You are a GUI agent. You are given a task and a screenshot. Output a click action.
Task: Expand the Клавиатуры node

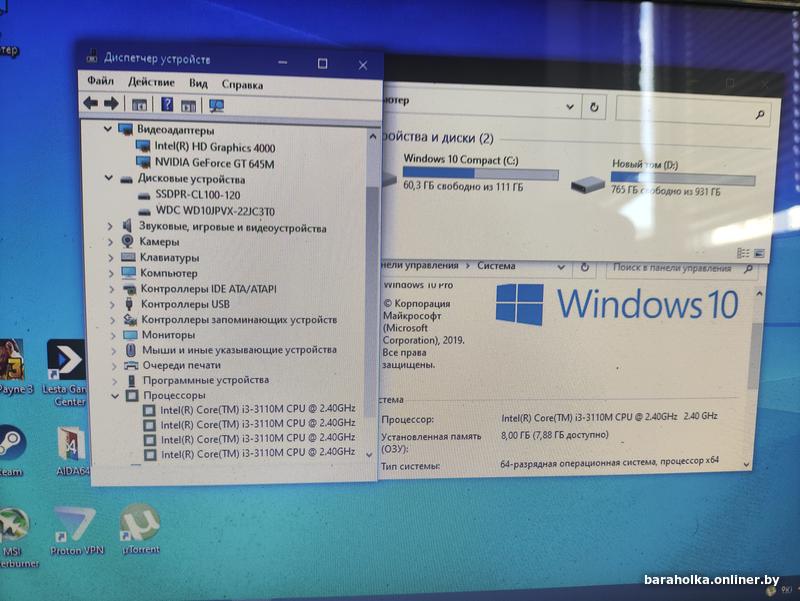(111, 258)
